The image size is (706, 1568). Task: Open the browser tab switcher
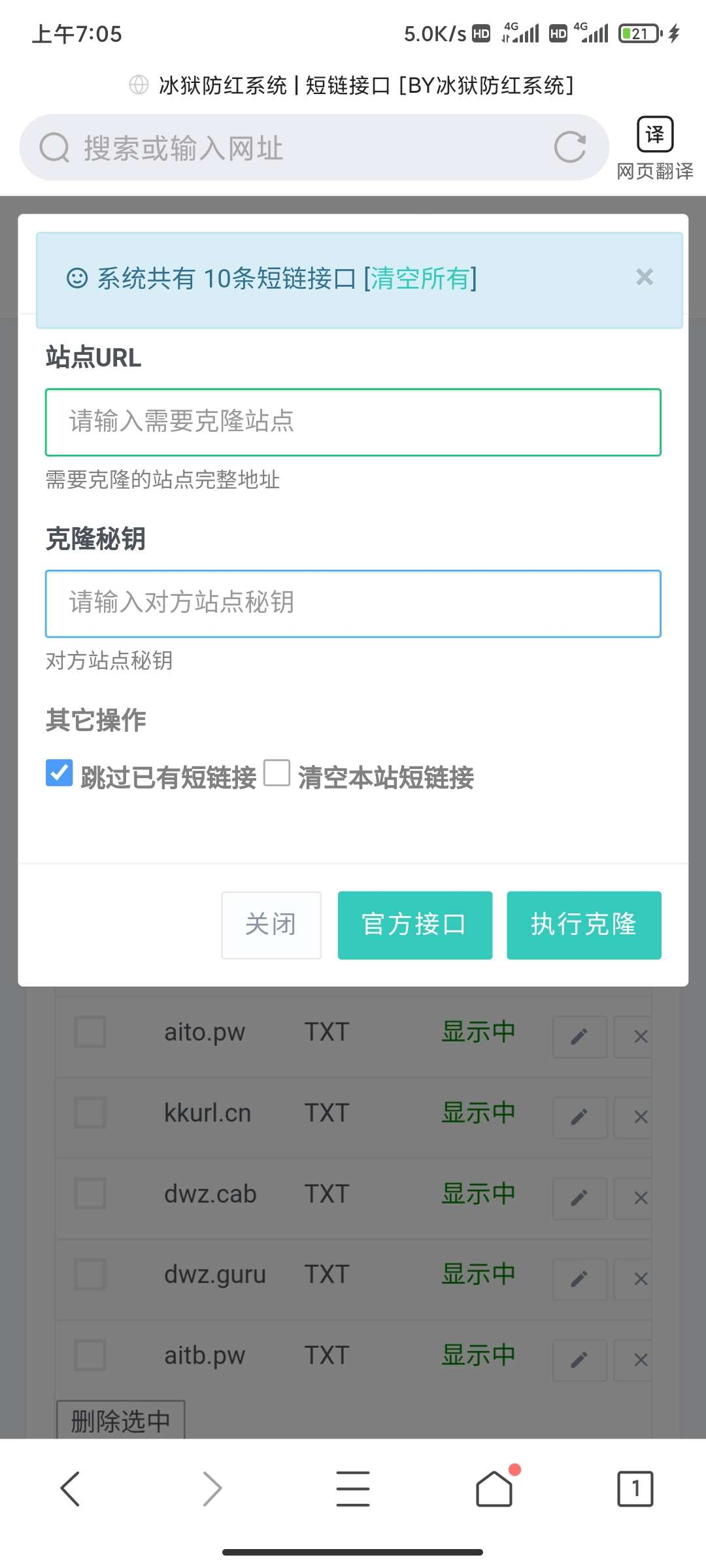tap(635, 1488)
